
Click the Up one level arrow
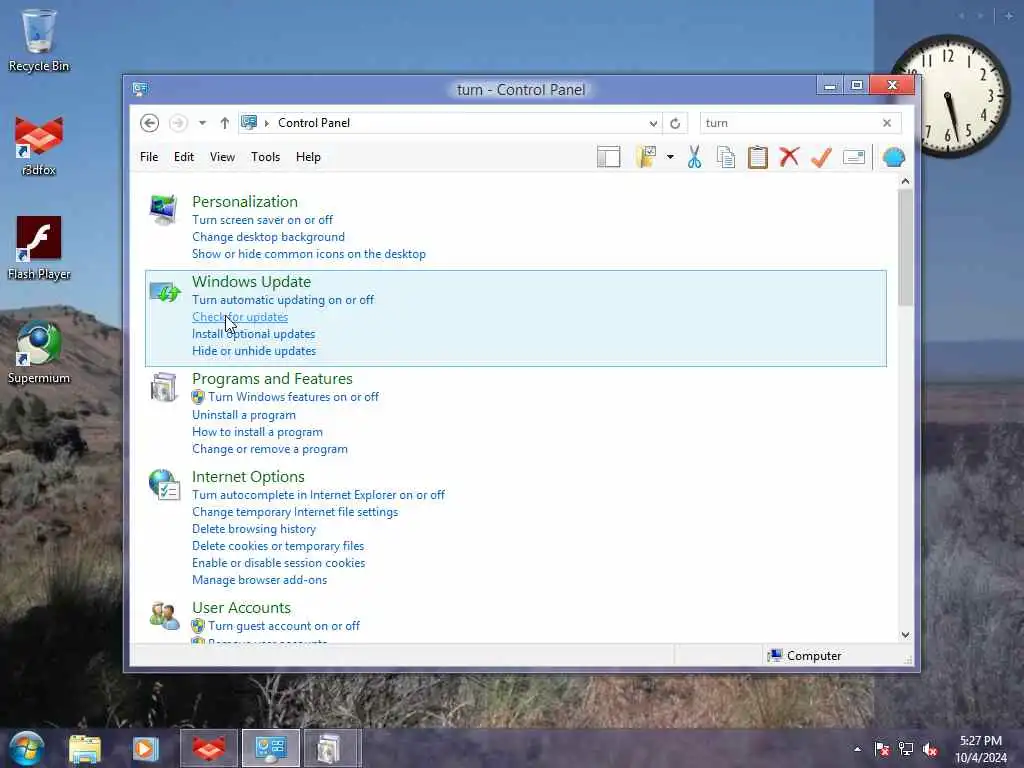[225, 123]
